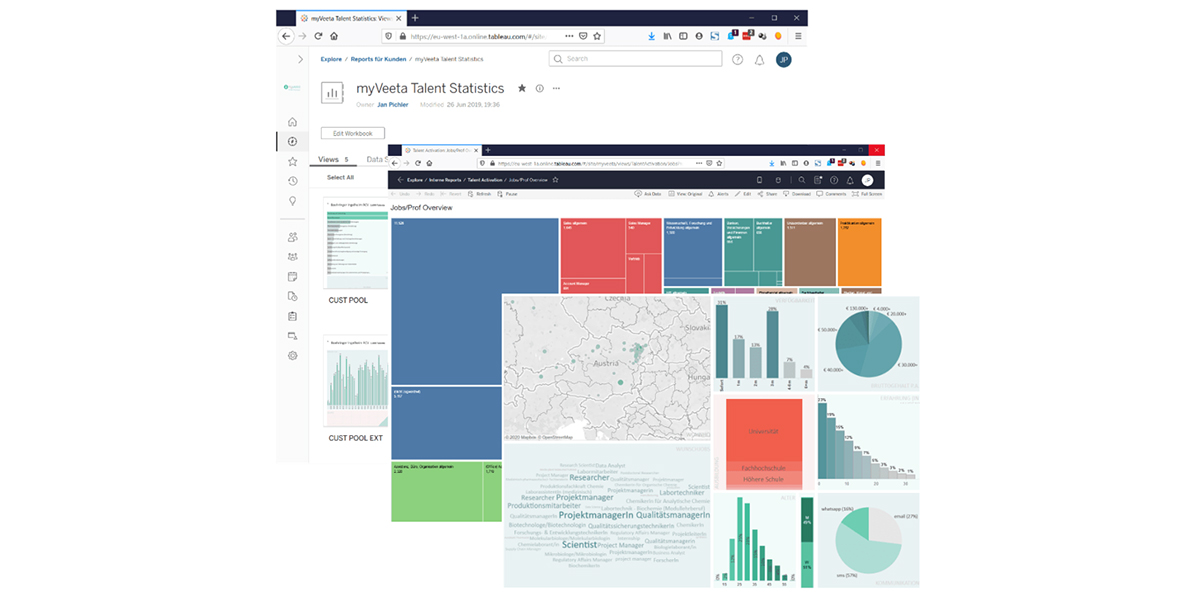Click Edit in the view toolbar
The width and height of the screenshot is (1200, 600).
click(743, 194)
